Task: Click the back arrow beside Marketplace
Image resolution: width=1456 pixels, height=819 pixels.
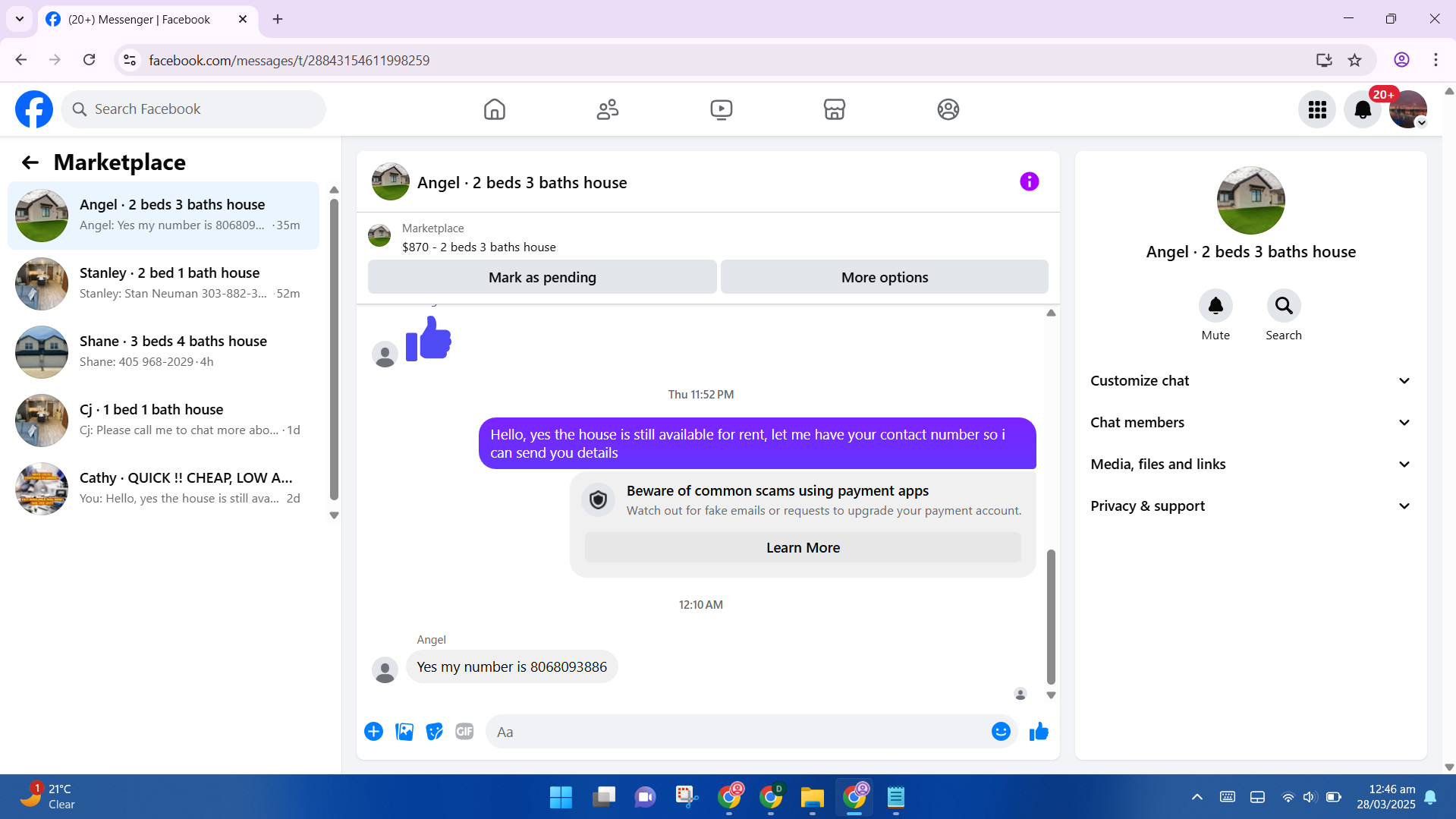Action: pyautogui.click(x=30, y=162)
